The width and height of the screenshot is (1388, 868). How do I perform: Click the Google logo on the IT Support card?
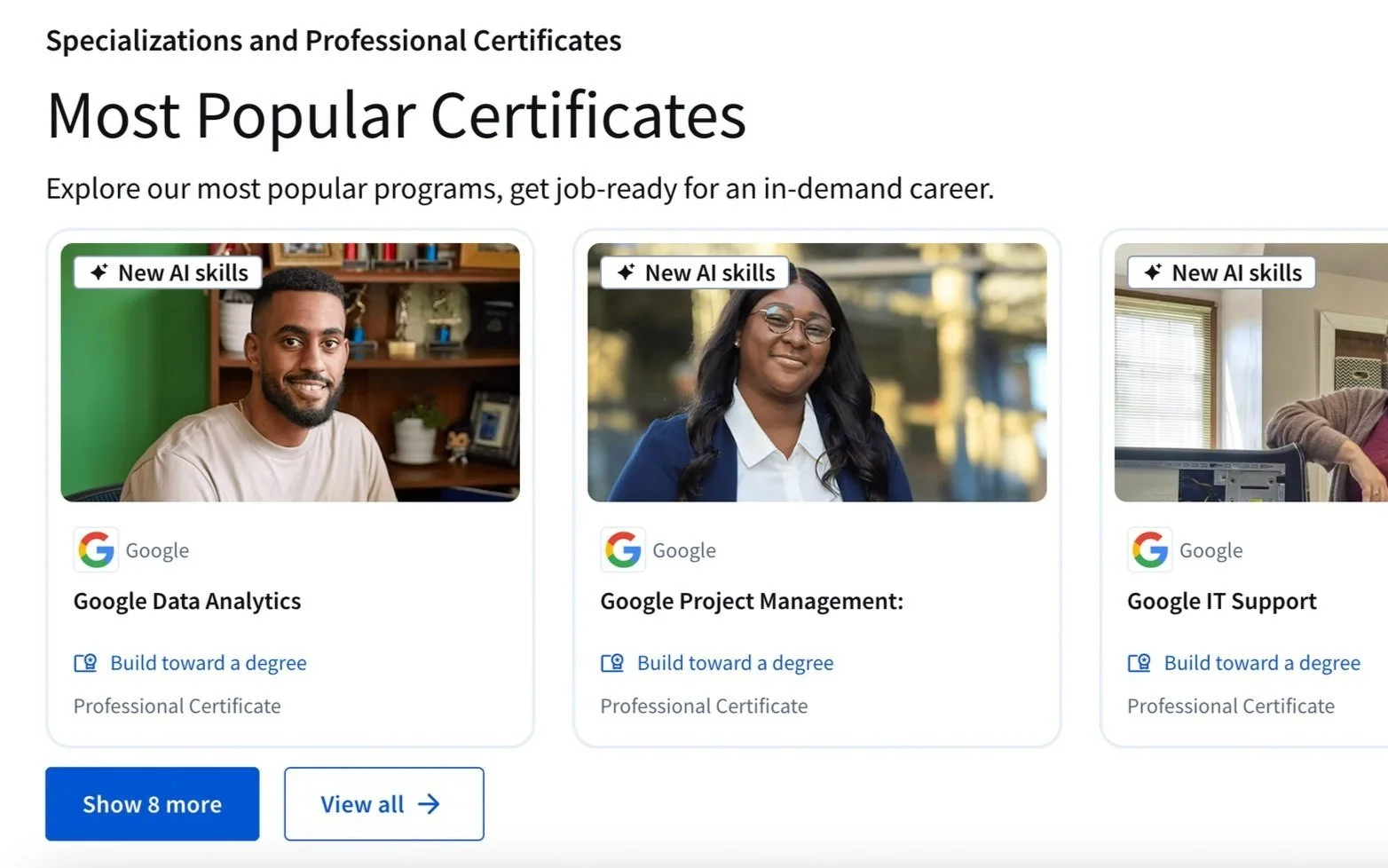[1150, 550]
